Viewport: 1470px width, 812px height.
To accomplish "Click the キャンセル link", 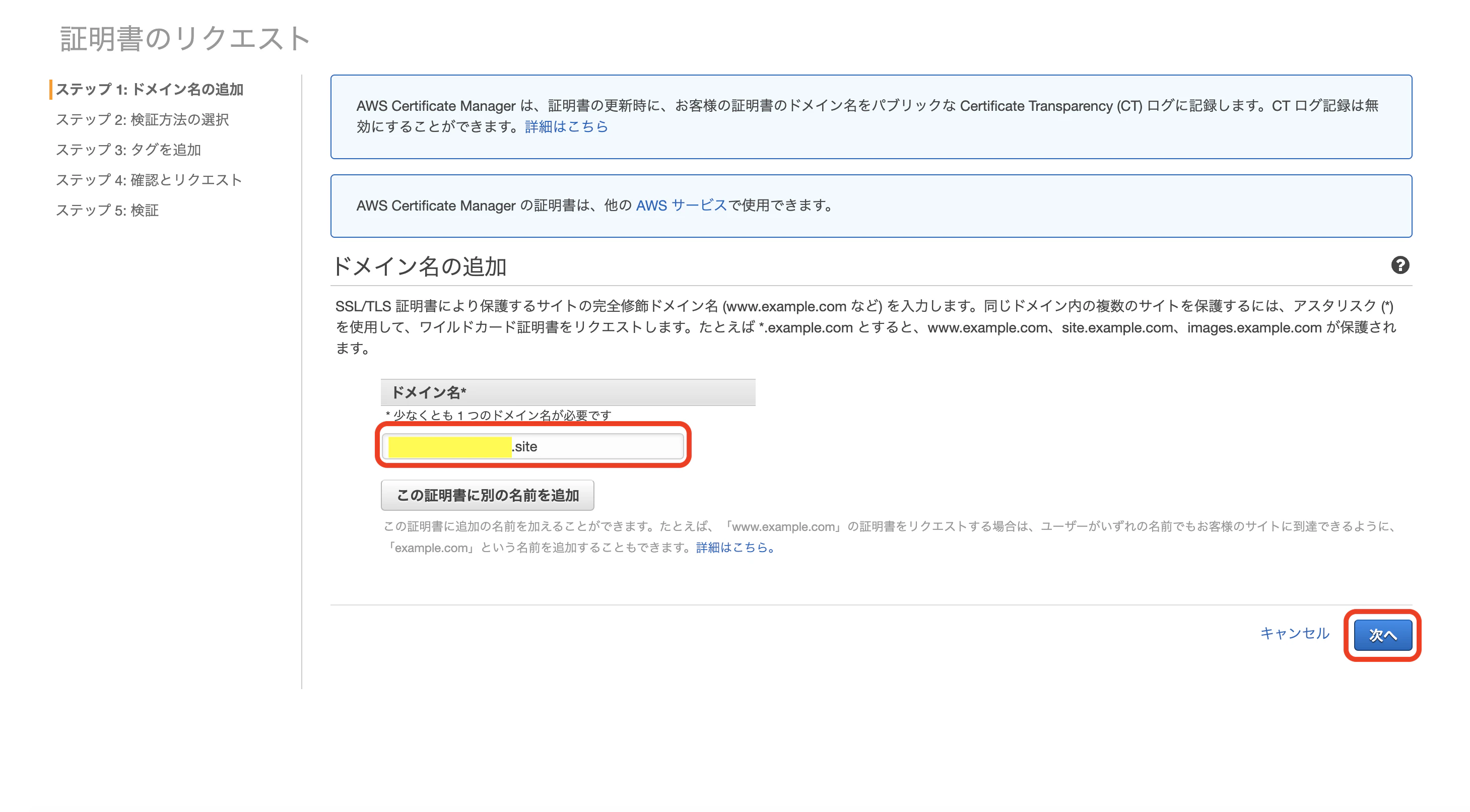I will point(1294,633).
